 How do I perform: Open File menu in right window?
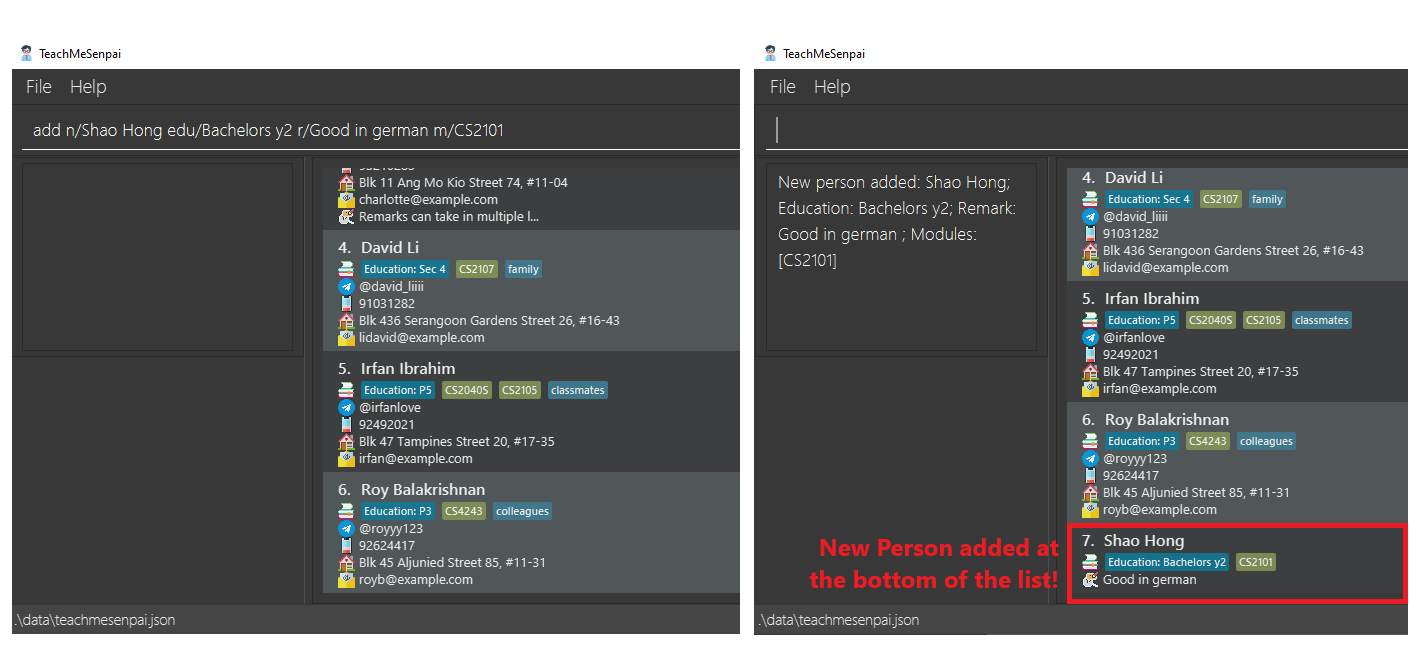[783, 87]
